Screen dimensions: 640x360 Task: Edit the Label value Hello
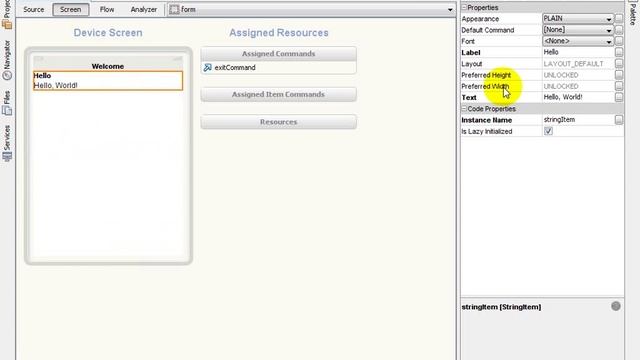tap(578, 52)
